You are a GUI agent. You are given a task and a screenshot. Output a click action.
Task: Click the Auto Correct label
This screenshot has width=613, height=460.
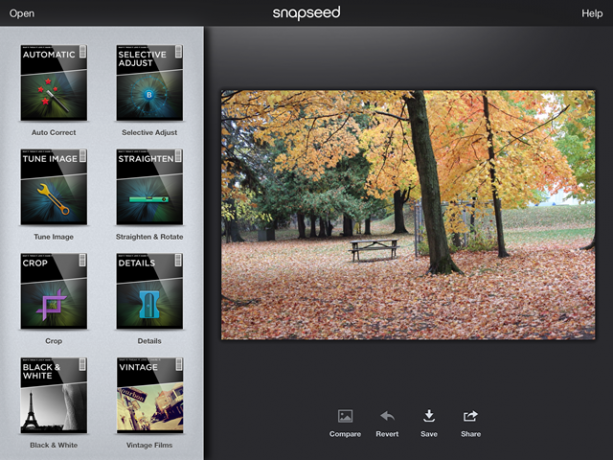pos(54,132)
